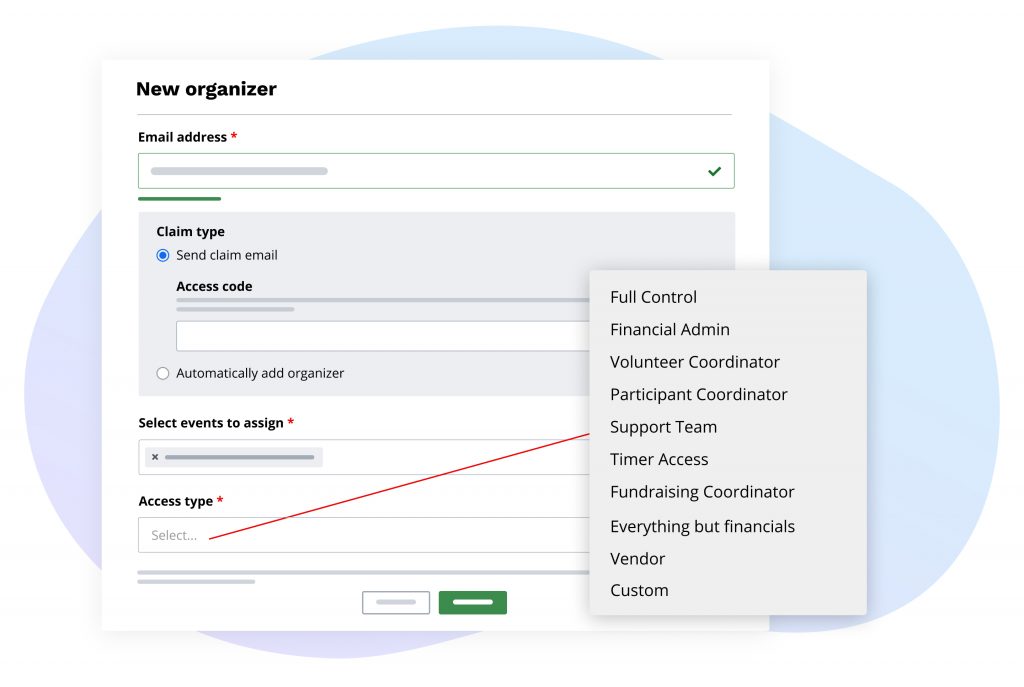Expand the Select events to assign field

pos(450,457)
